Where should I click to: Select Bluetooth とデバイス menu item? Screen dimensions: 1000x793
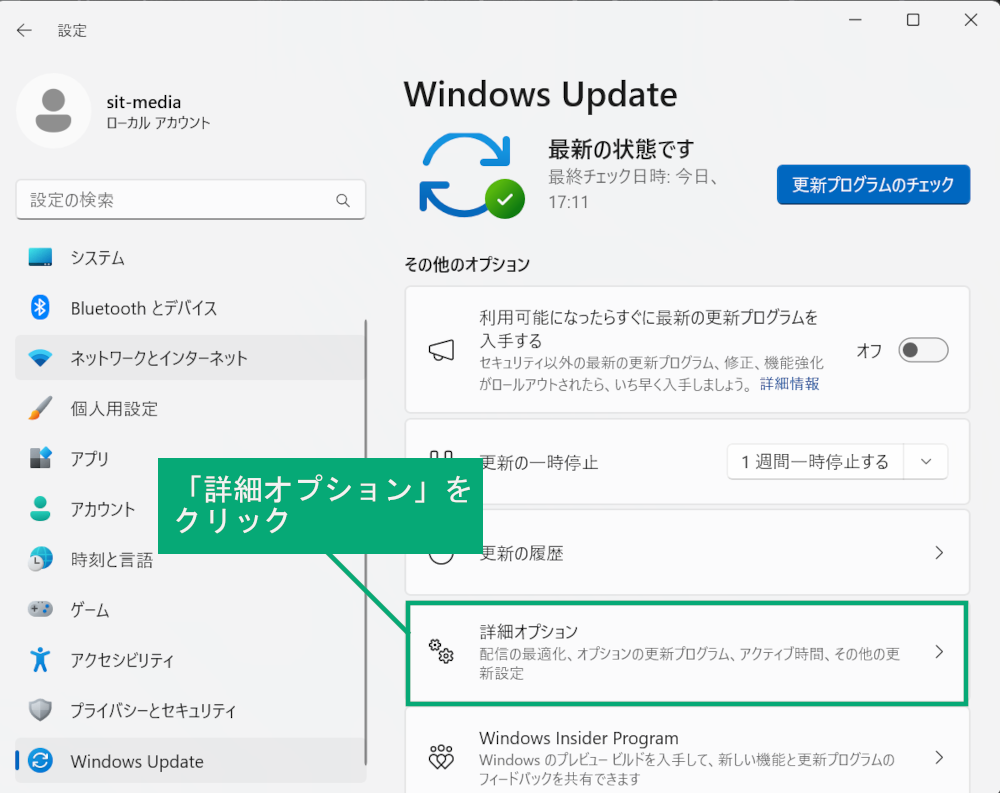point(190,308)
